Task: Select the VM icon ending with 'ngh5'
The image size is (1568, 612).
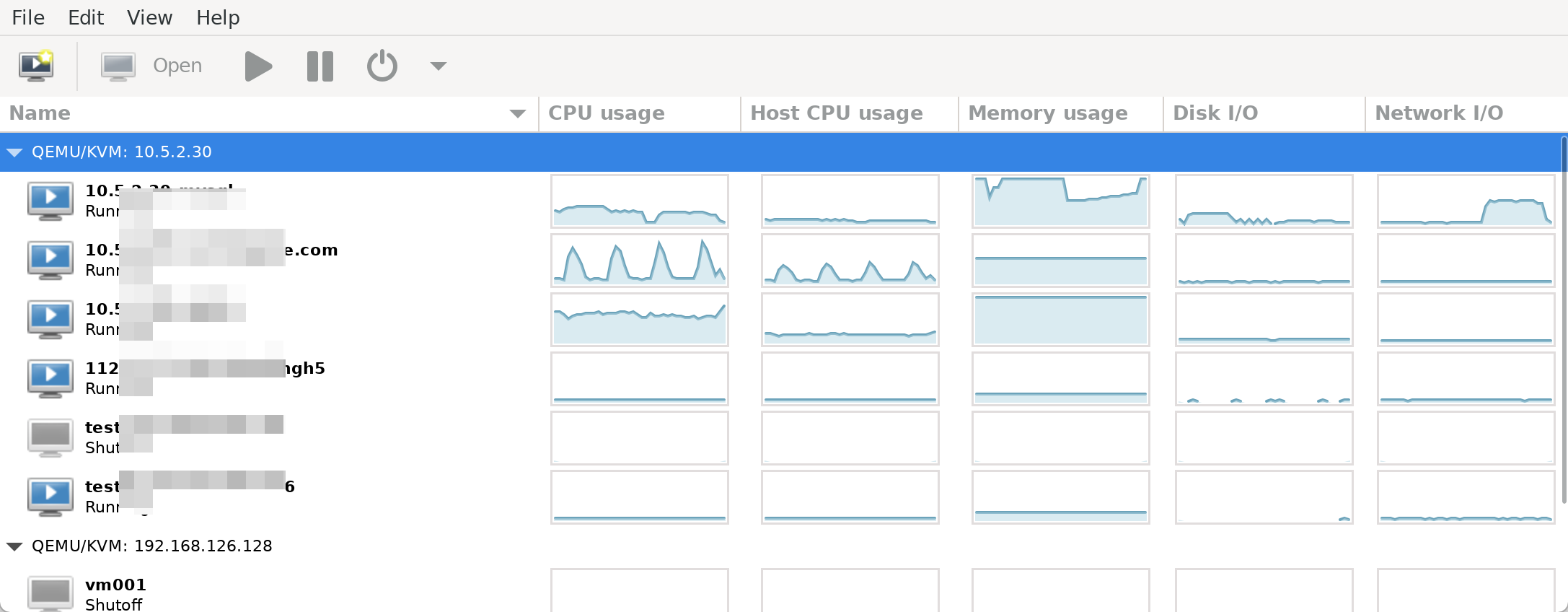Action: click(x=50, y=377)
